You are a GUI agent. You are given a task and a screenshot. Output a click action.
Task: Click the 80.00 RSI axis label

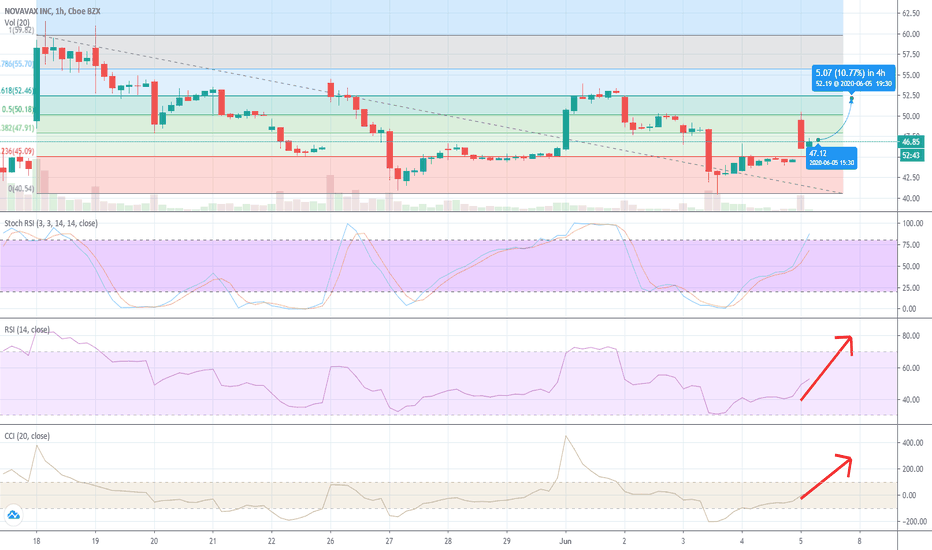(x=911, y=337)
